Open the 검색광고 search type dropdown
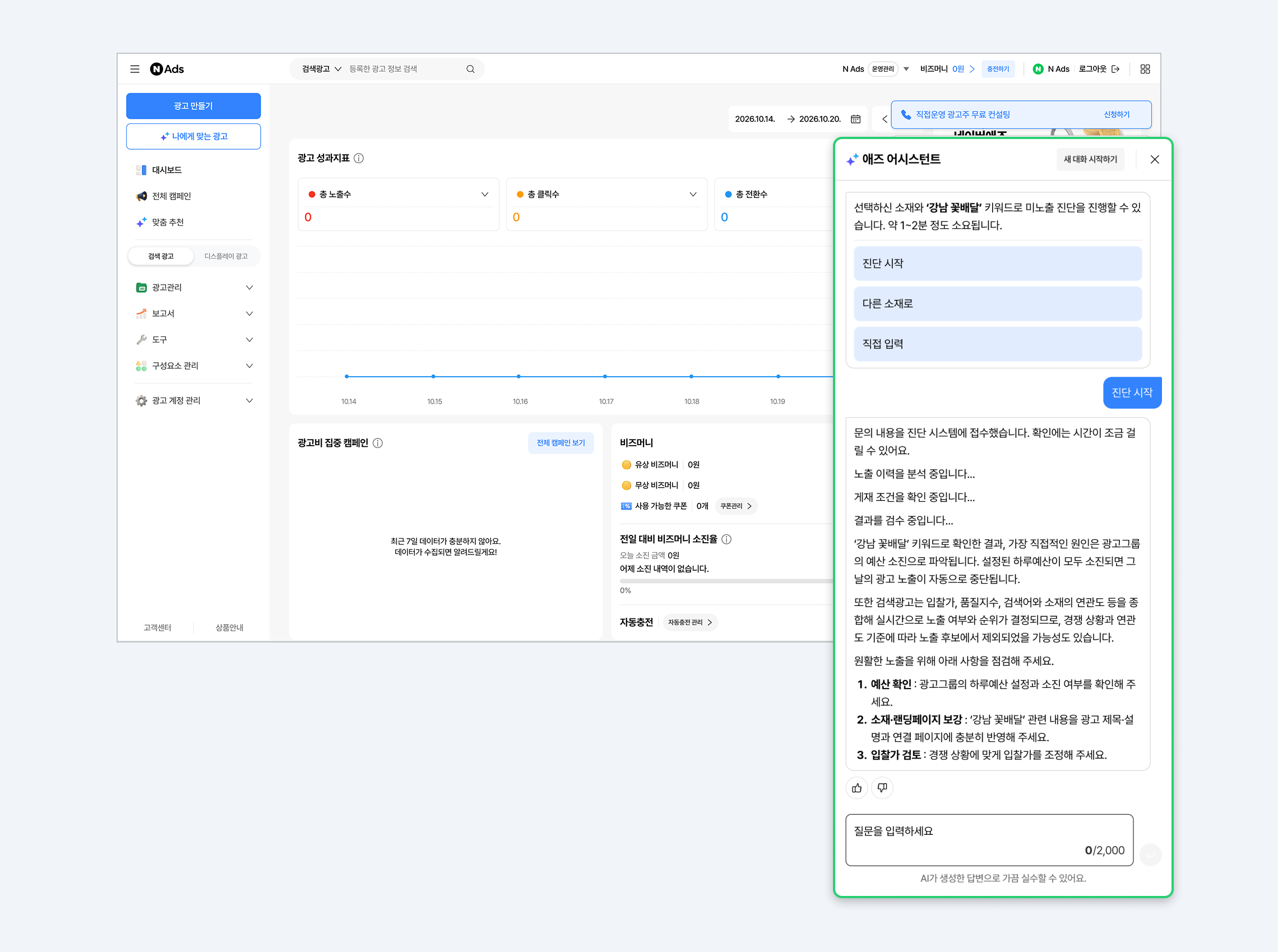The image size is (1278, 952). point(322,69)
